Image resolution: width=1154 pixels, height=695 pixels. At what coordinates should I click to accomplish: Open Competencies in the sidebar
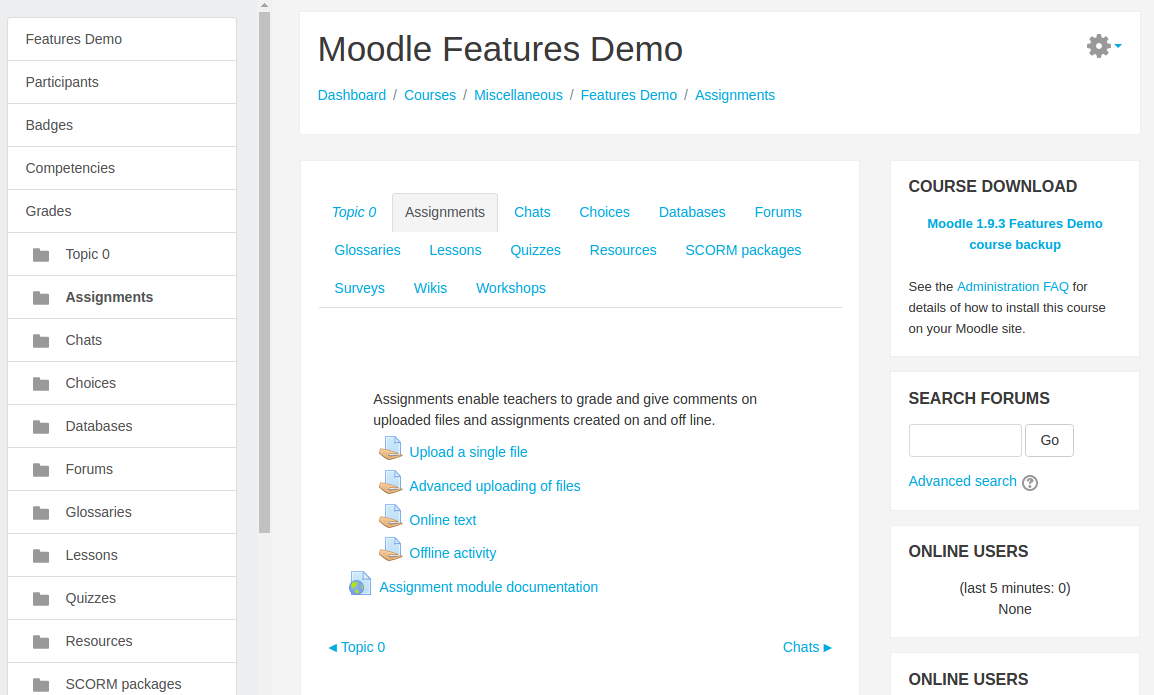[x=122, y=168]
